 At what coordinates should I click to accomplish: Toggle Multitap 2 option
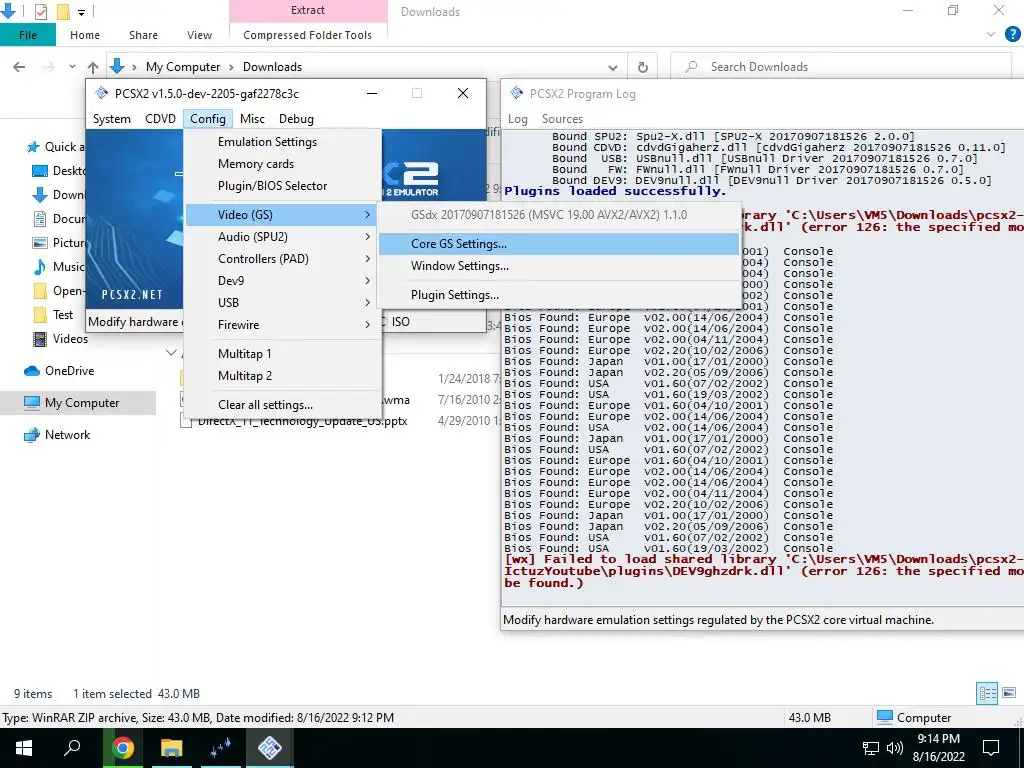click(282, 376)
